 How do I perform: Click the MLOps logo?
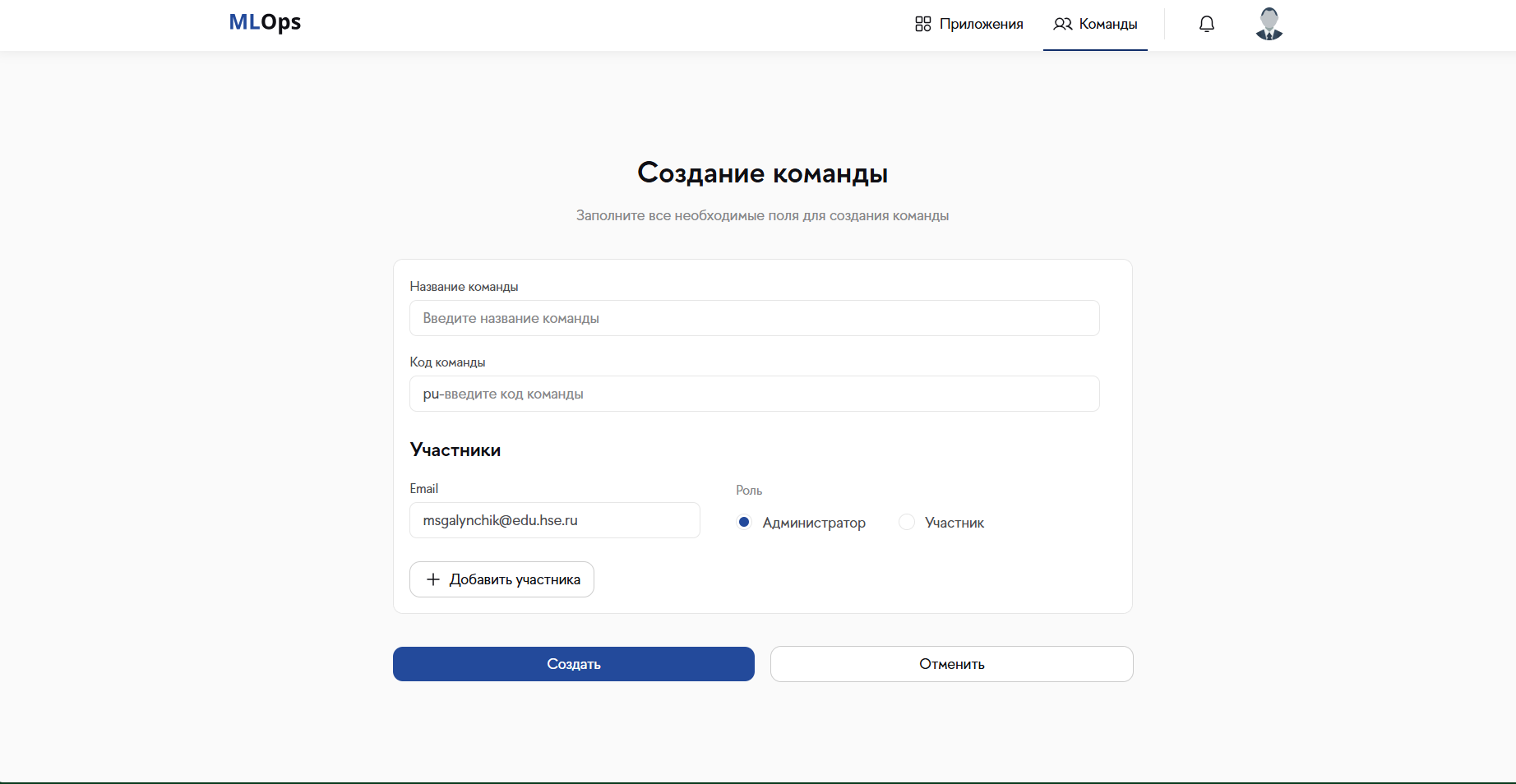click(x=265, y=22)
